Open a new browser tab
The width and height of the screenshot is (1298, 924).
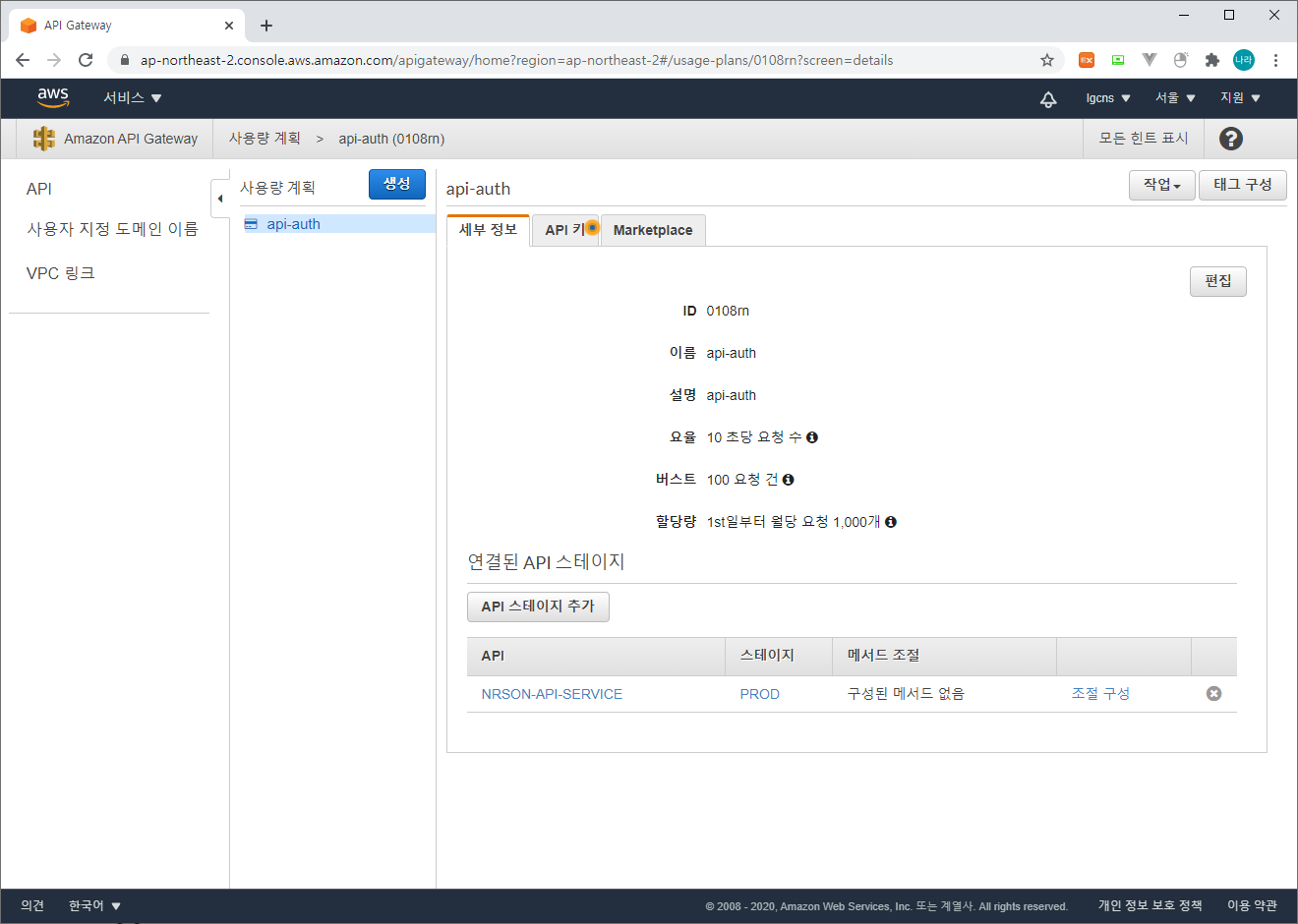[266, 26]
